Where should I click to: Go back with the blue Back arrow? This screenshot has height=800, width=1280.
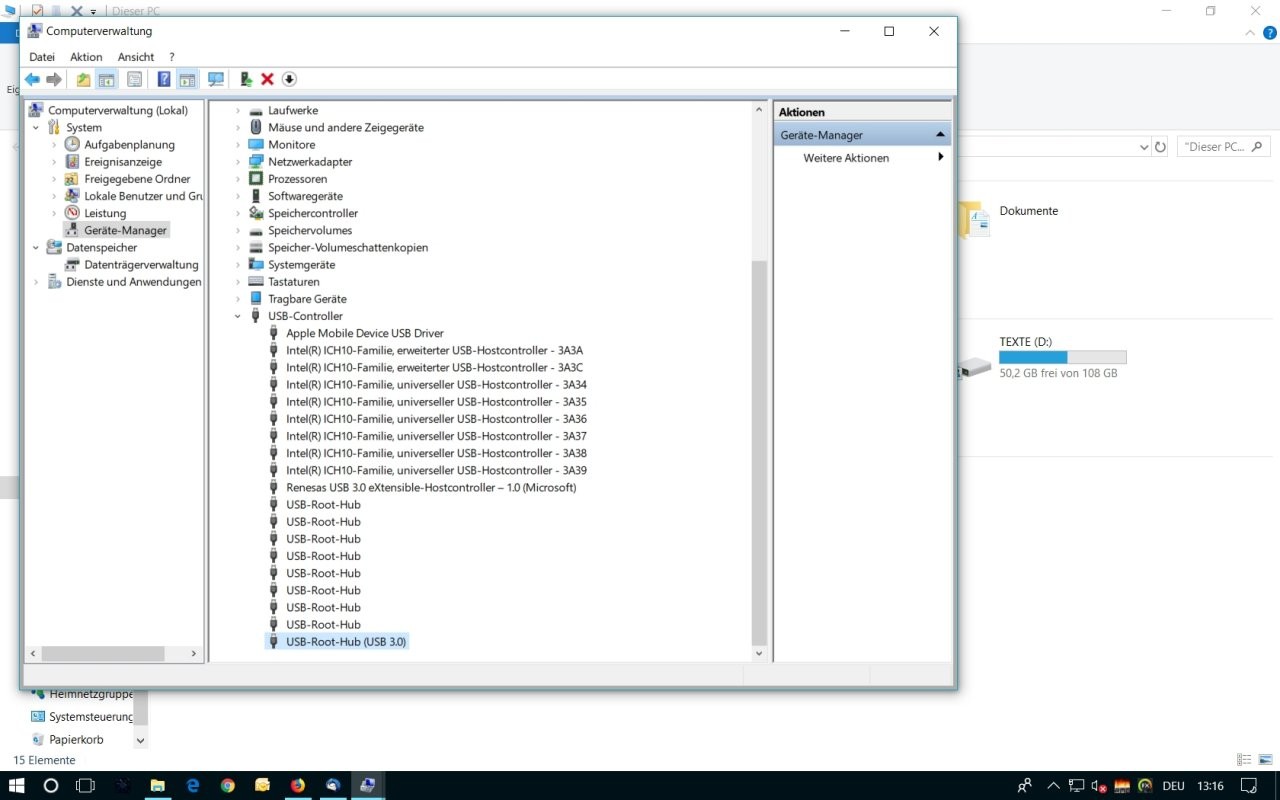[32, 79]
